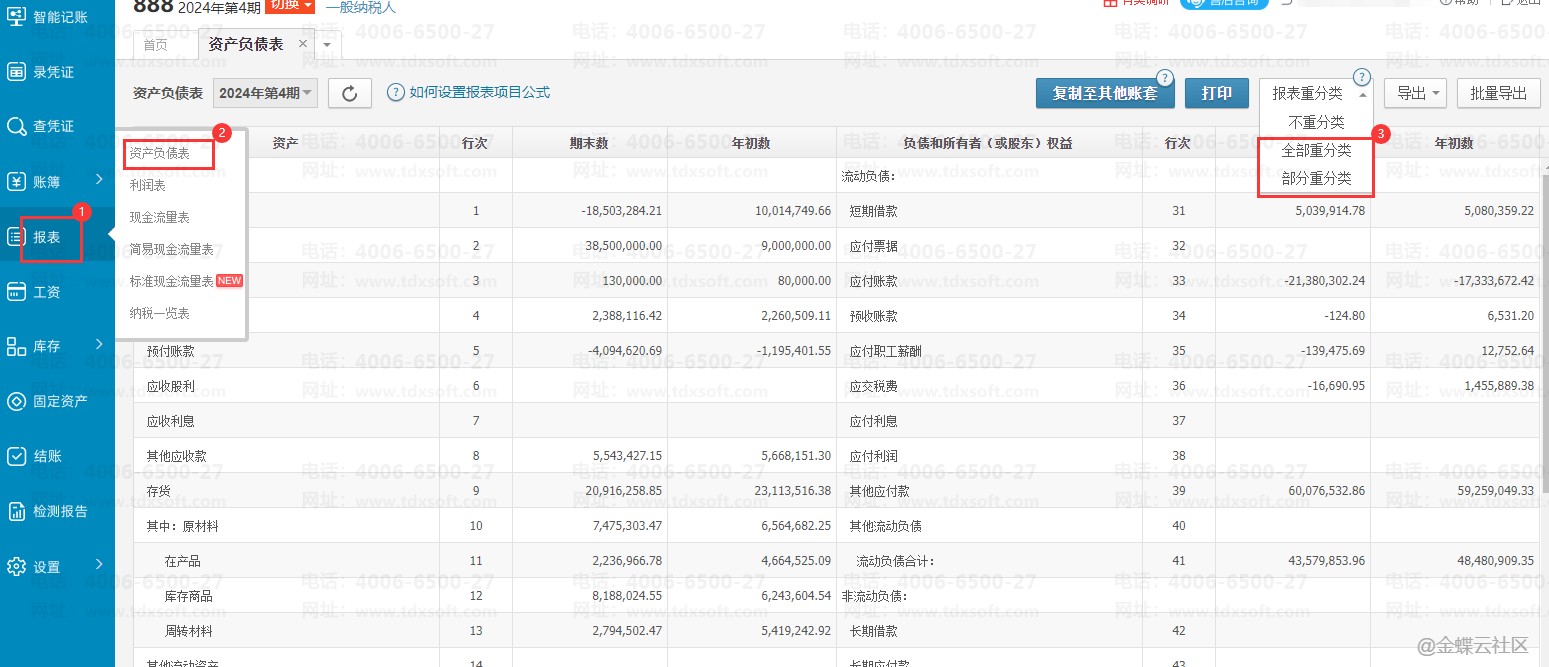Click the 批量导出 button
This screenshot has height=667, width=1549.
1498,93
